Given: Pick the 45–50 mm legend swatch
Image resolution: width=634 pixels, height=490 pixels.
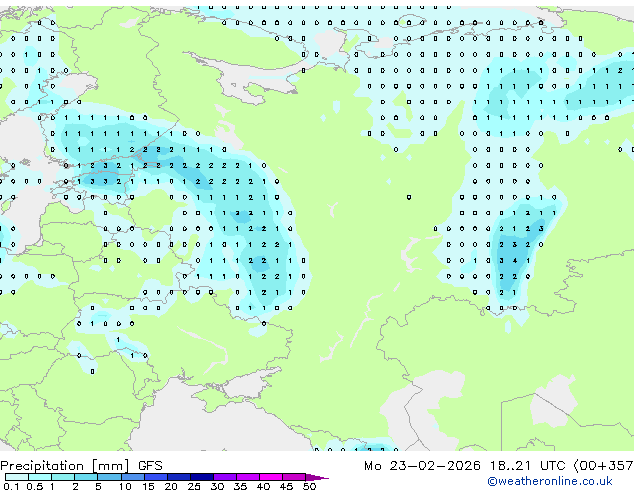Looking at the screenshot, I should pyautogui.click(x=294, y=477).
